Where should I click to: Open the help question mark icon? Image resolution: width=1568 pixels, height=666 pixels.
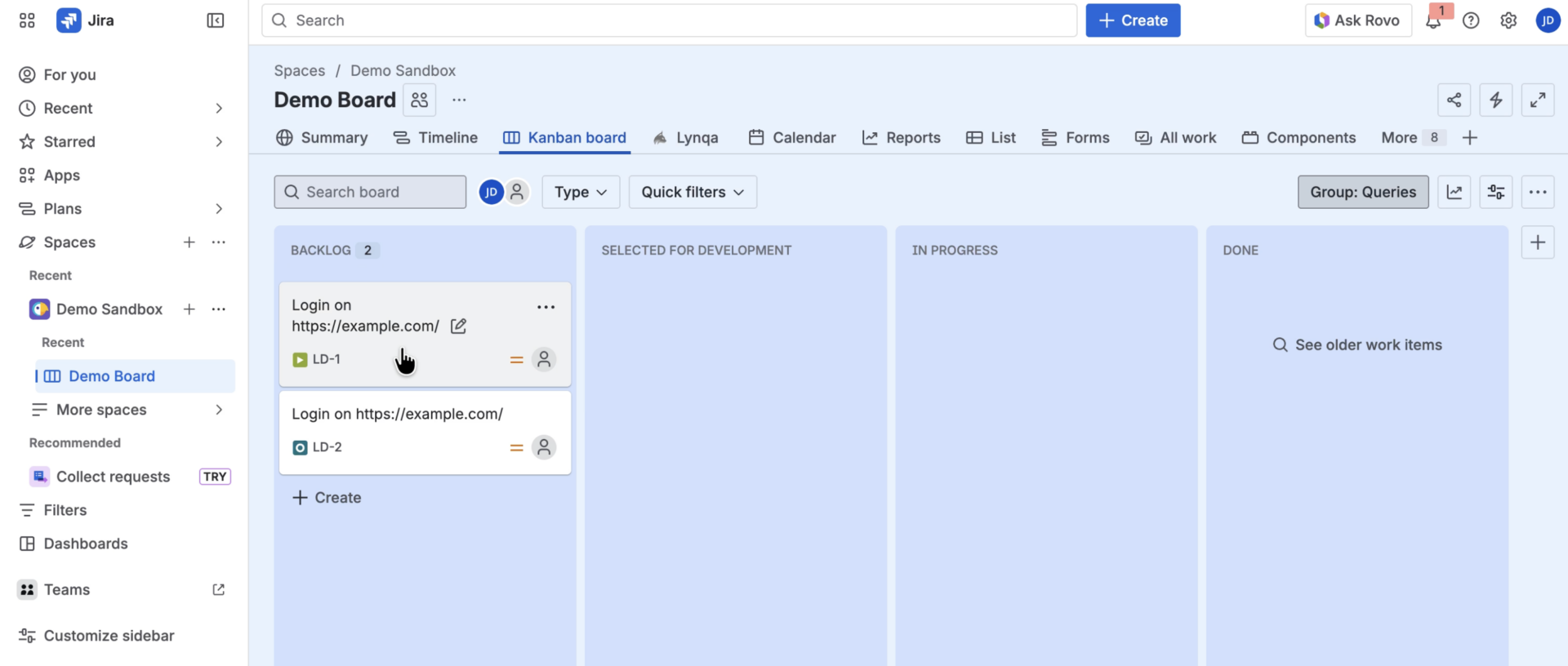[x=1471, y=21]
